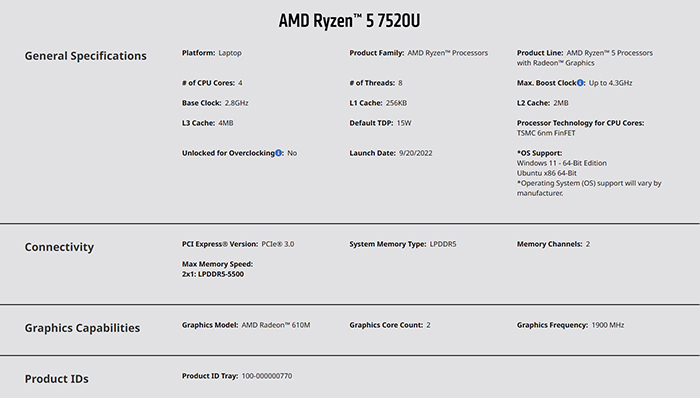
Task: Click the Launch Date 9/20/2022 value
Action: (x=416, y=153)
